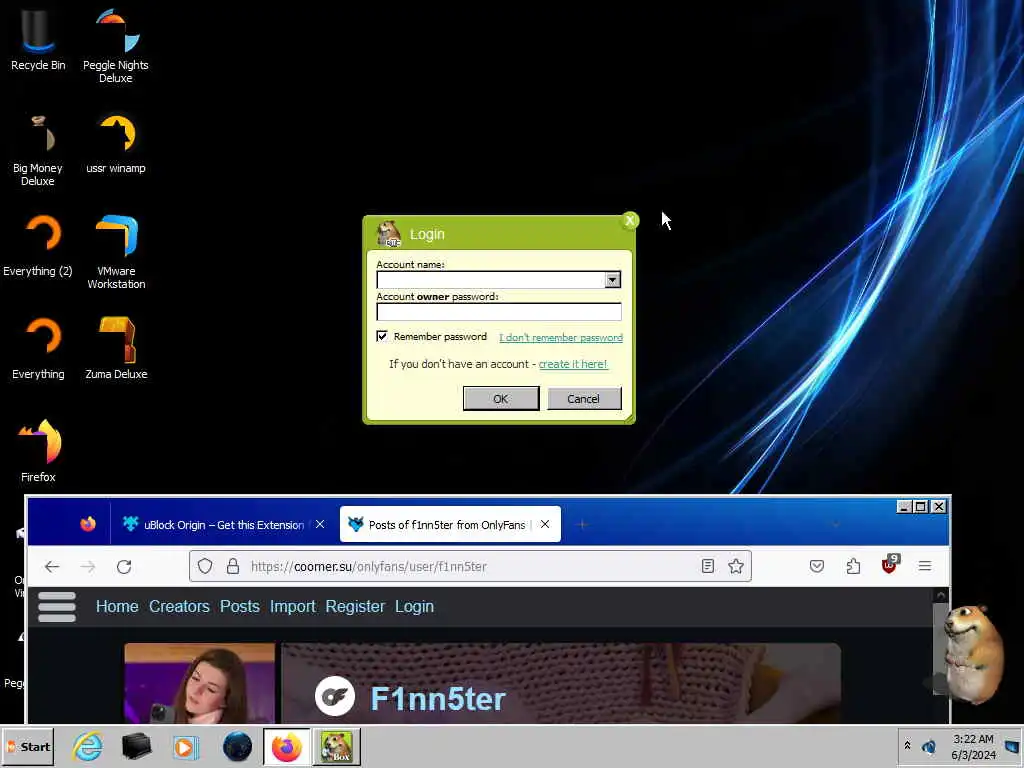Open the blue globe taskbar icon
The width and height of the screenshot is (1024, 768).
coord(237,746)
